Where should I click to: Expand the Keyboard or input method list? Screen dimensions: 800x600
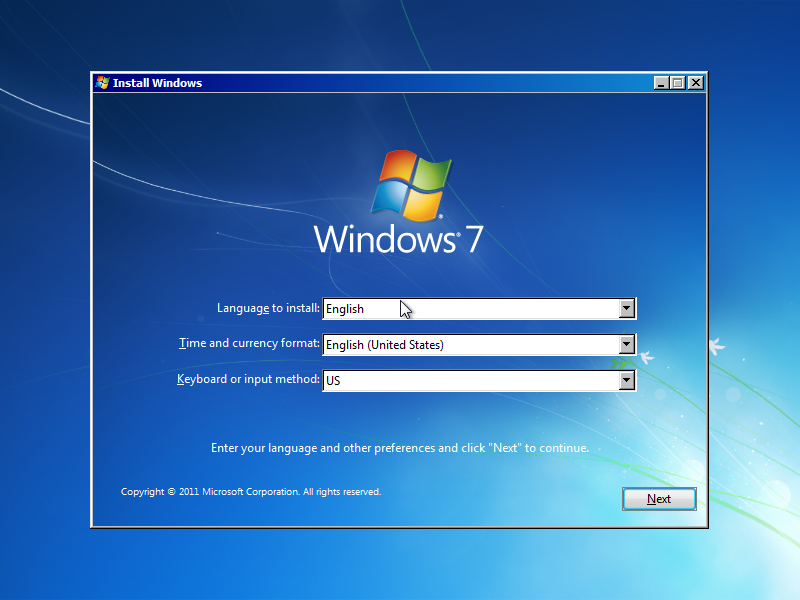pyautogui.click(x=627, y=380)
